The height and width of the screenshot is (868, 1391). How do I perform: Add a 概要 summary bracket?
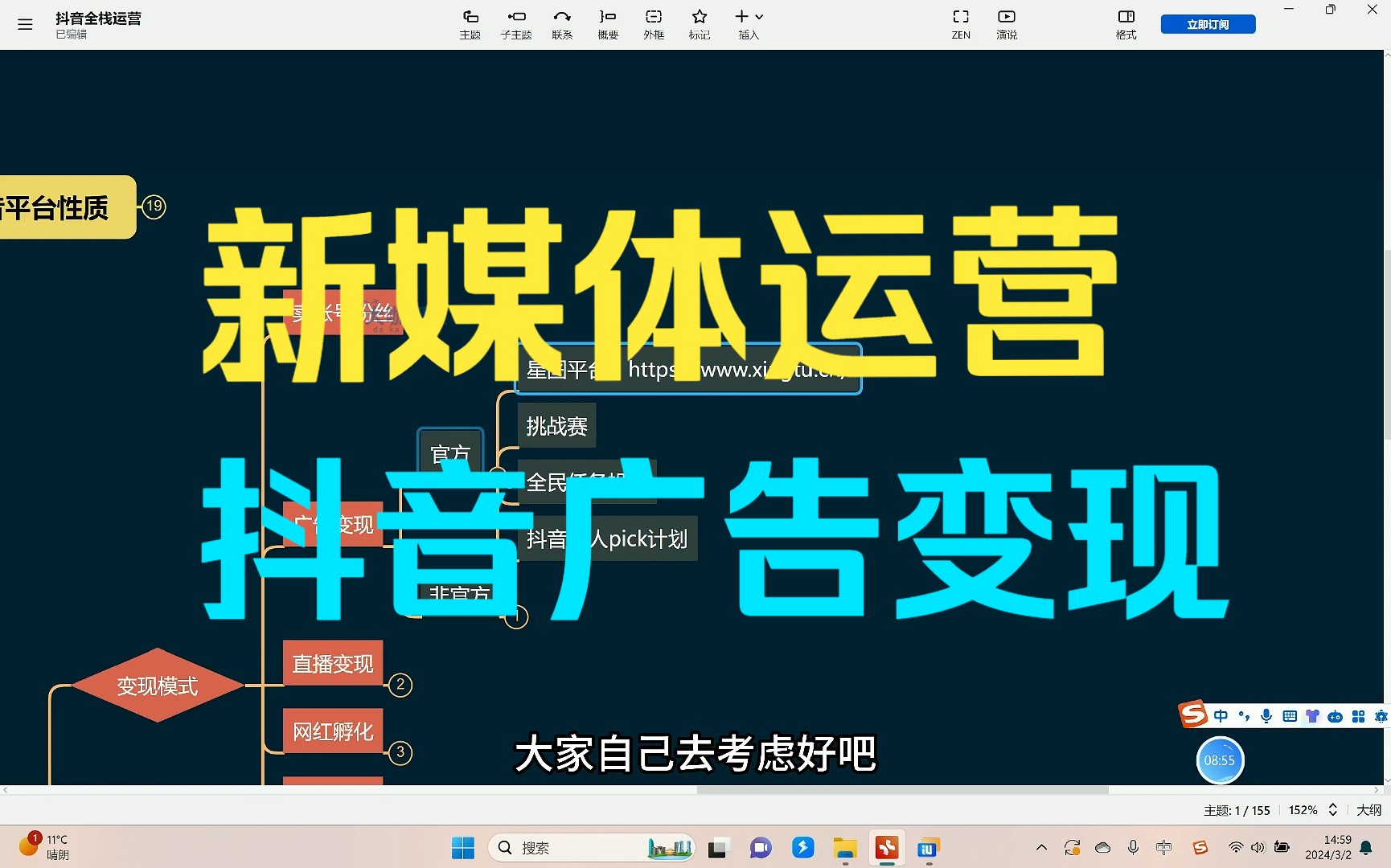click(608, 24)
